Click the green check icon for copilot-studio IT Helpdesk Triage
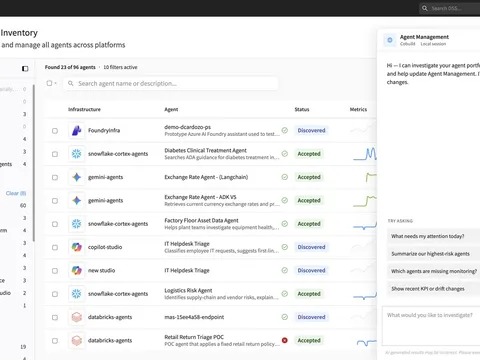The height and width of the screenshot is (360, 480). pyautogui.click(x=285, y=247)
